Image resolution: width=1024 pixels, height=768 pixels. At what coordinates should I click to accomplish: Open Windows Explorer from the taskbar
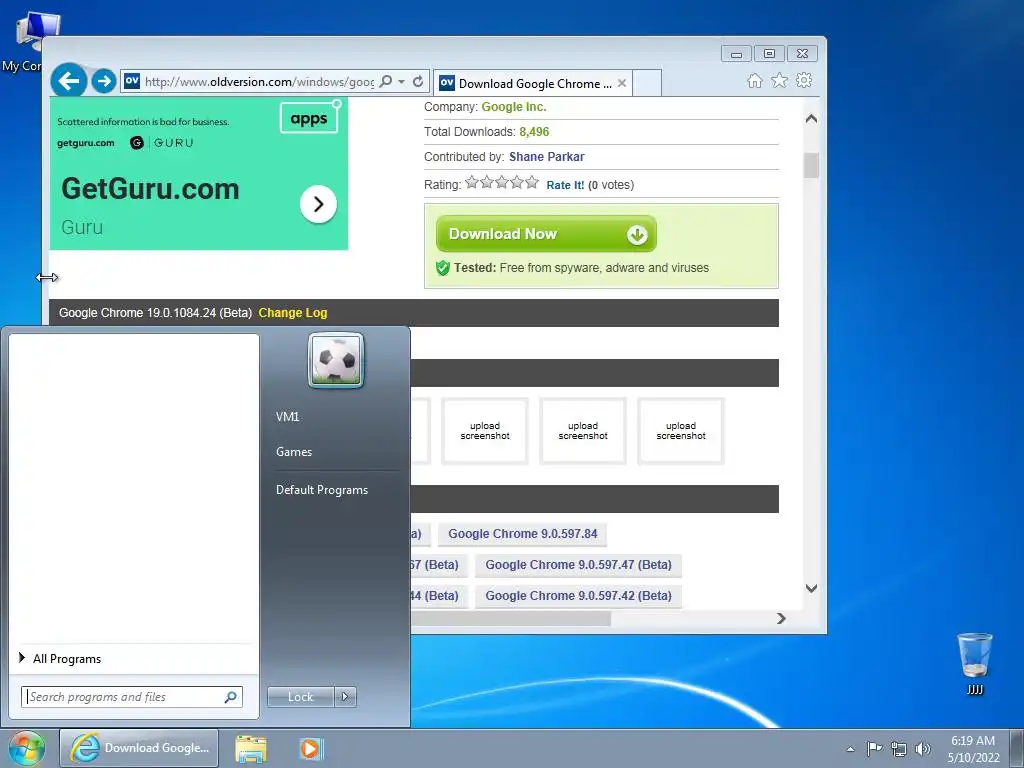click(x=251, y=749)
